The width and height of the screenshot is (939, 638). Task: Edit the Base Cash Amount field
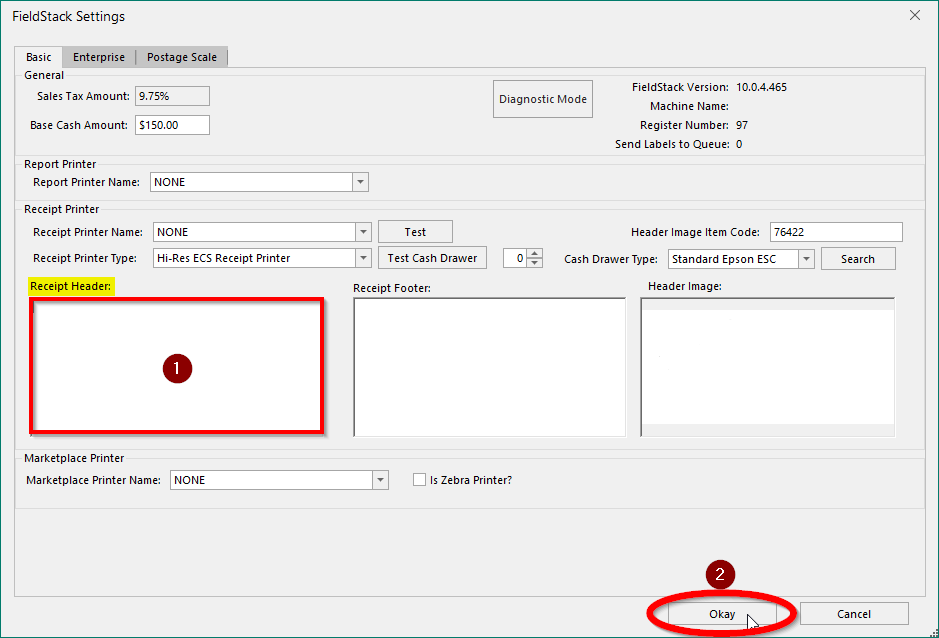[172, 125]
